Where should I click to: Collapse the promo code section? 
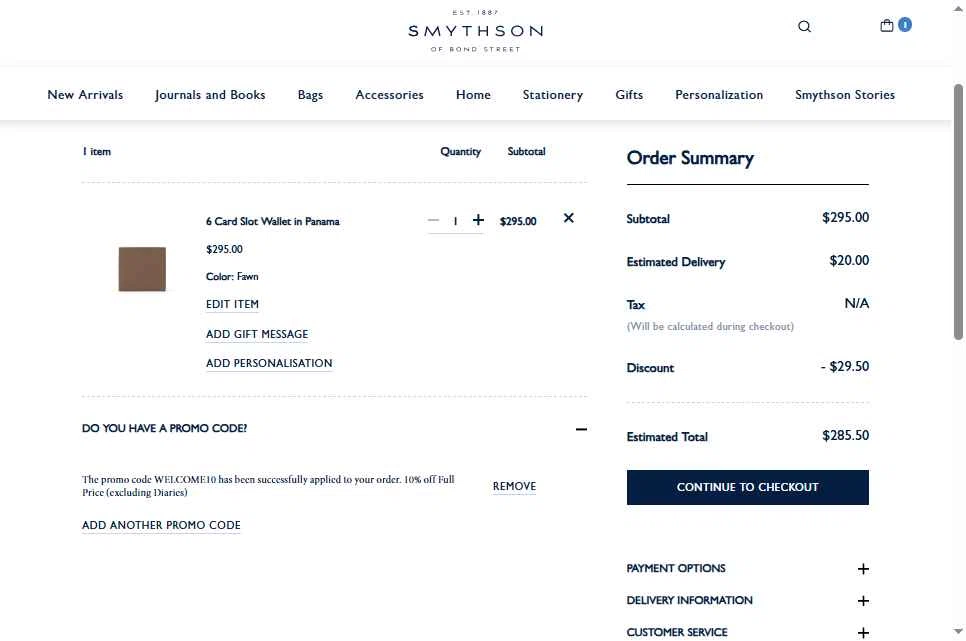(x=581, y=429)
